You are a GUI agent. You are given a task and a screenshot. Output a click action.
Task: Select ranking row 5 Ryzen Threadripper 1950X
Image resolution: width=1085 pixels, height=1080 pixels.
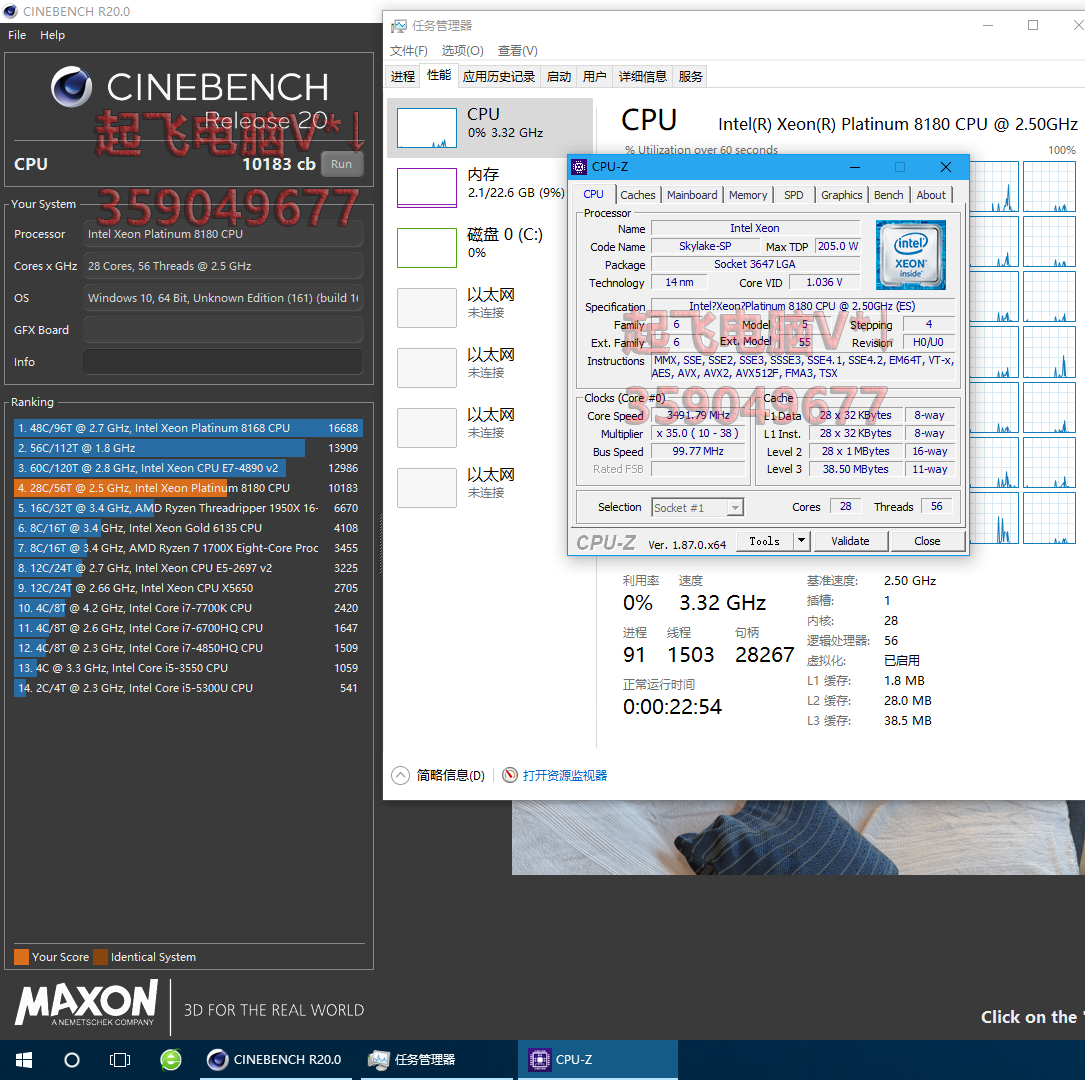[x=188, y=509]
